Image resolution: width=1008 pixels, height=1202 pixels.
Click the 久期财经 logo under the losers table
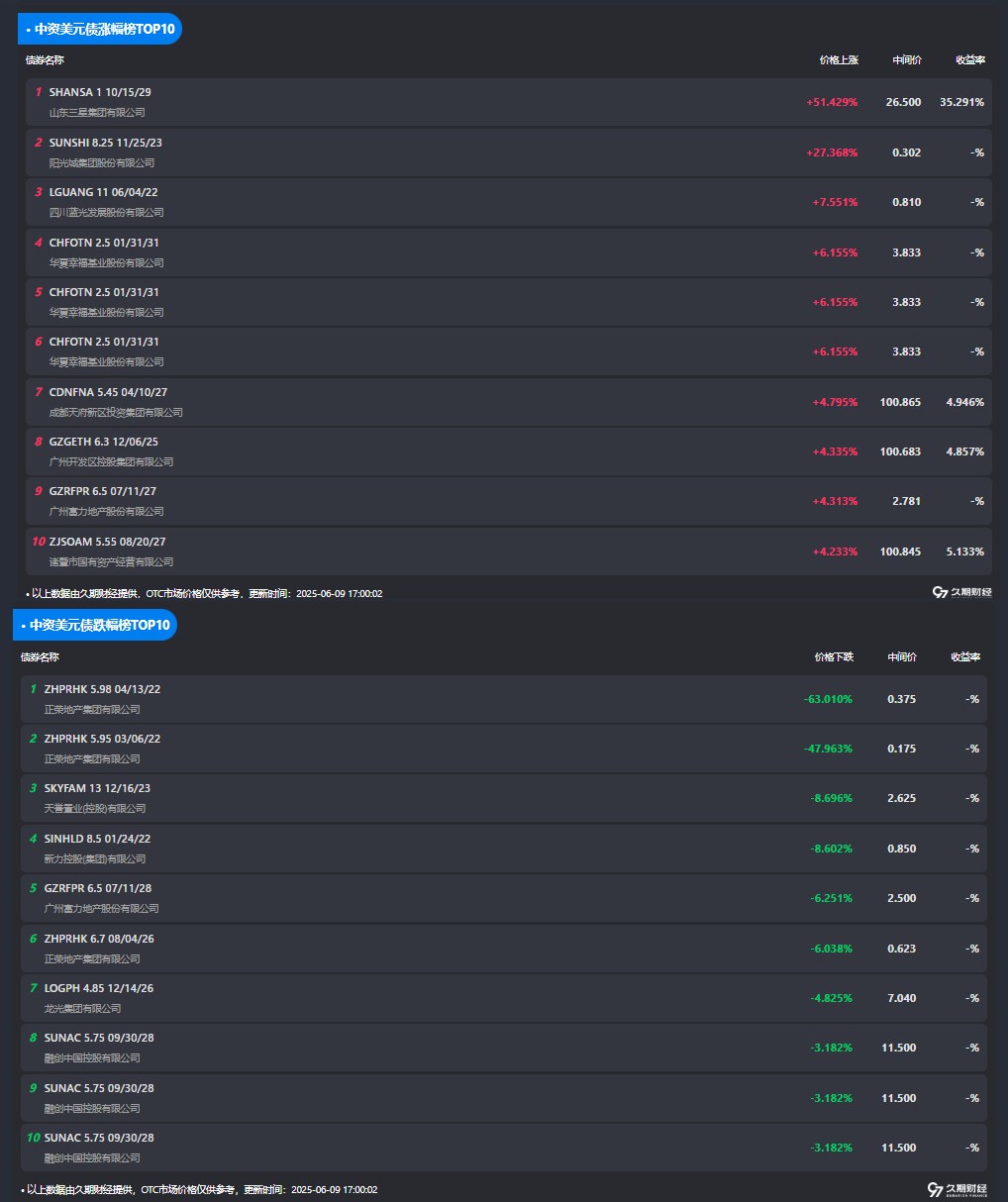point(958,1189)
